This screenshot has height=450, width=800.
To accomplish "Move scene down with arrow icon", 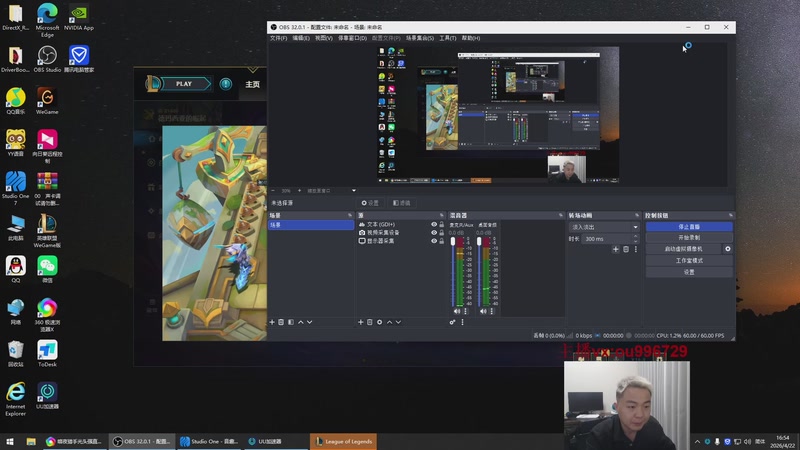I will 310,322.
